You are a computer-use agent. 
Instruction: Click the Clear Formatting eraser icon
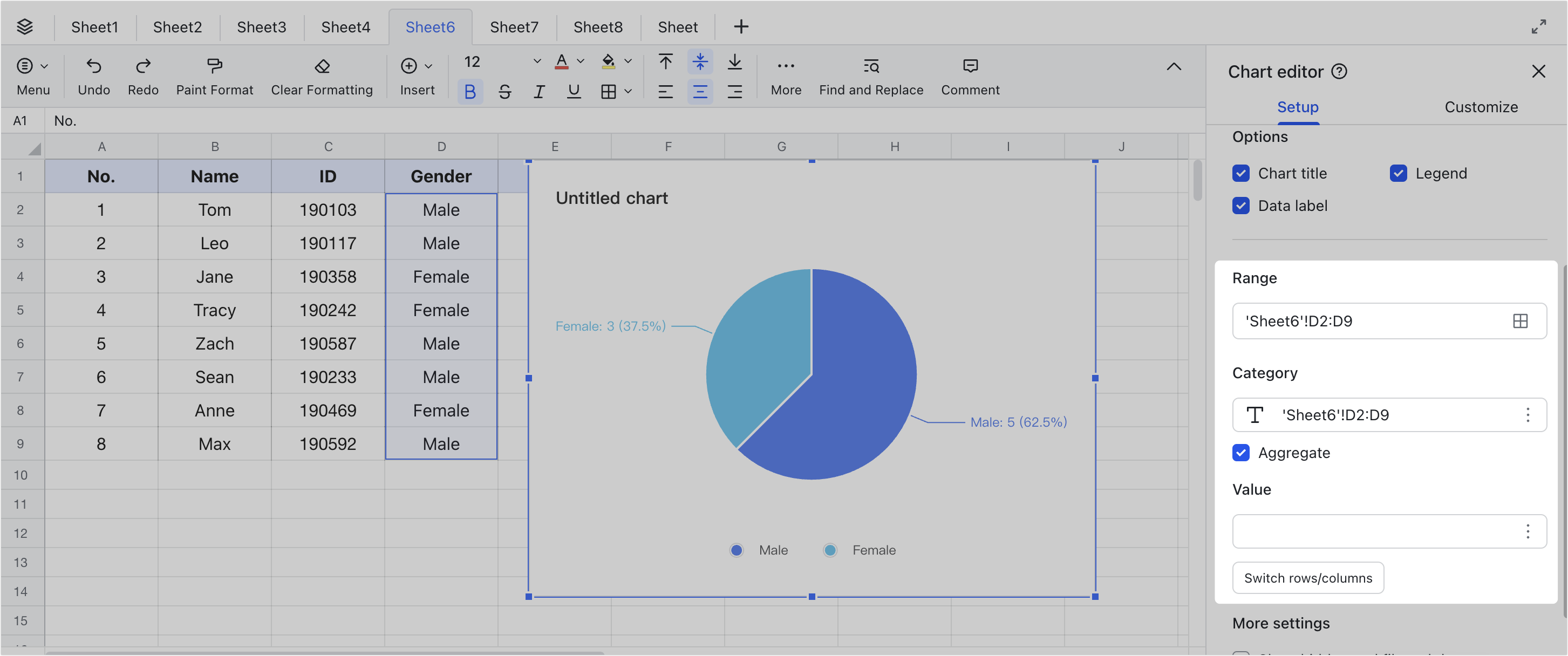coord(322,66)
